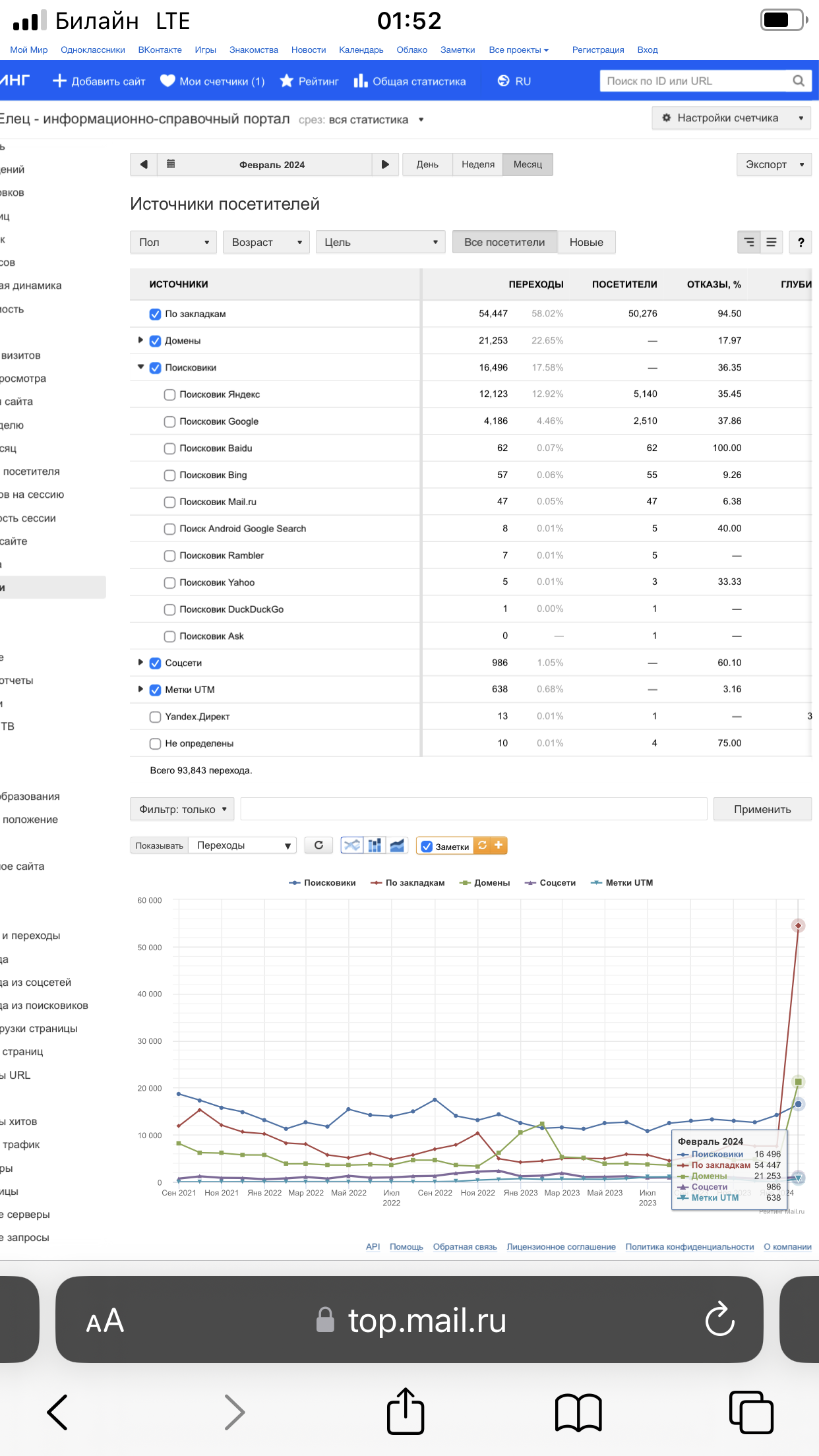Open the Переходы display dropdown
The height and width of the screenshot is (1456, 819).
[242, 845]
